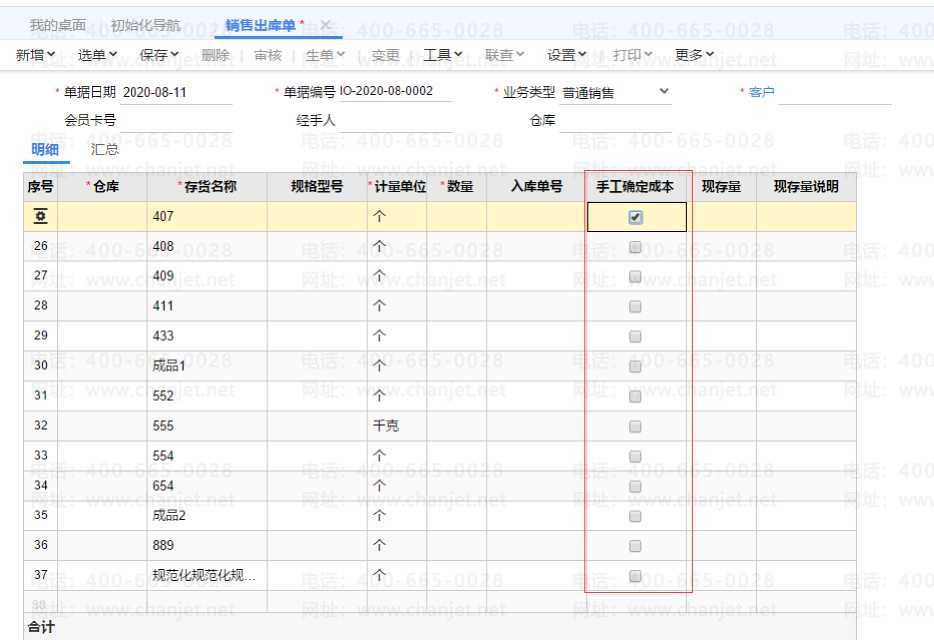Open the 保存 dropdown menu

point(159,55)
